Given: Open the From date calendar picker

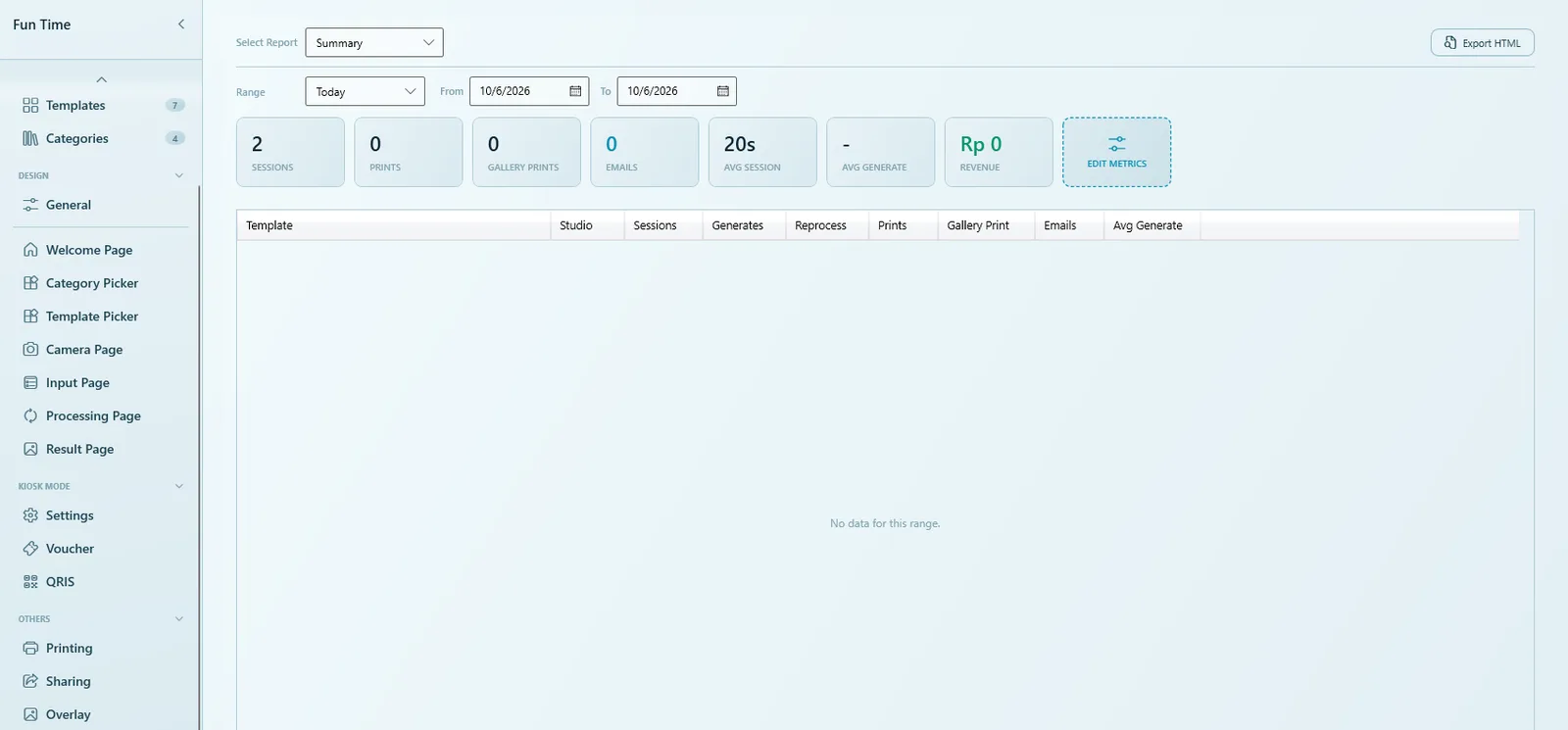Looking at the screenshot, I should [x=575, y=91].
